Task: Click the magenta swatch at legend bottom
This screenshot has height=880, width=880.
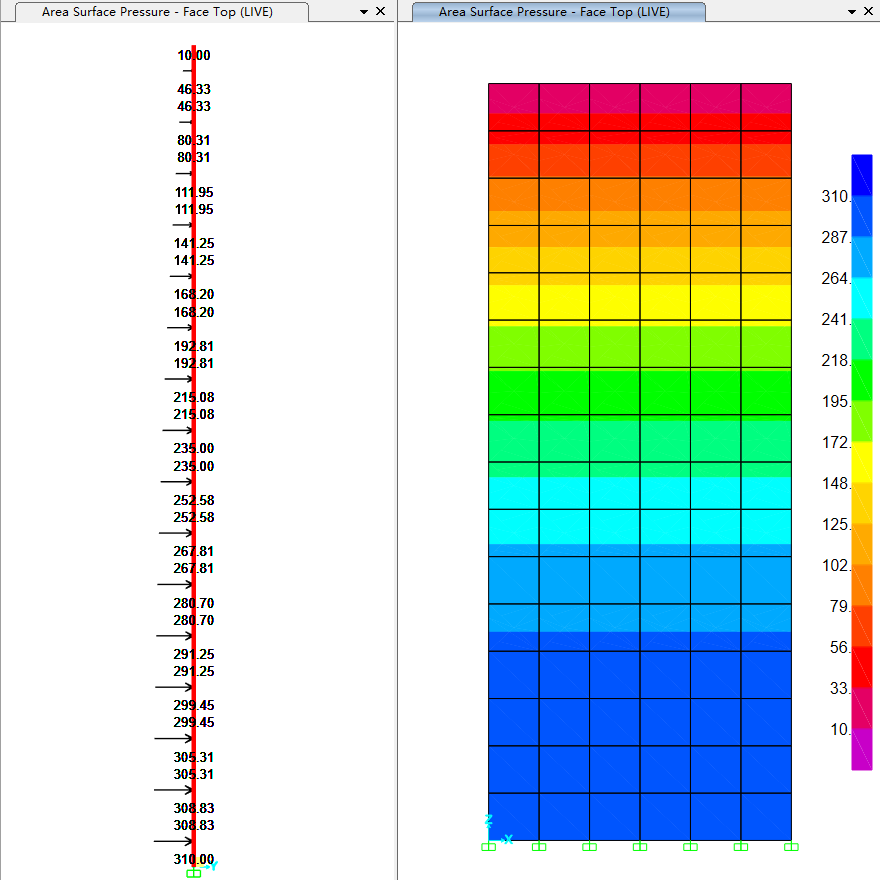Action: pyautogui.click(x=861, y=749)
